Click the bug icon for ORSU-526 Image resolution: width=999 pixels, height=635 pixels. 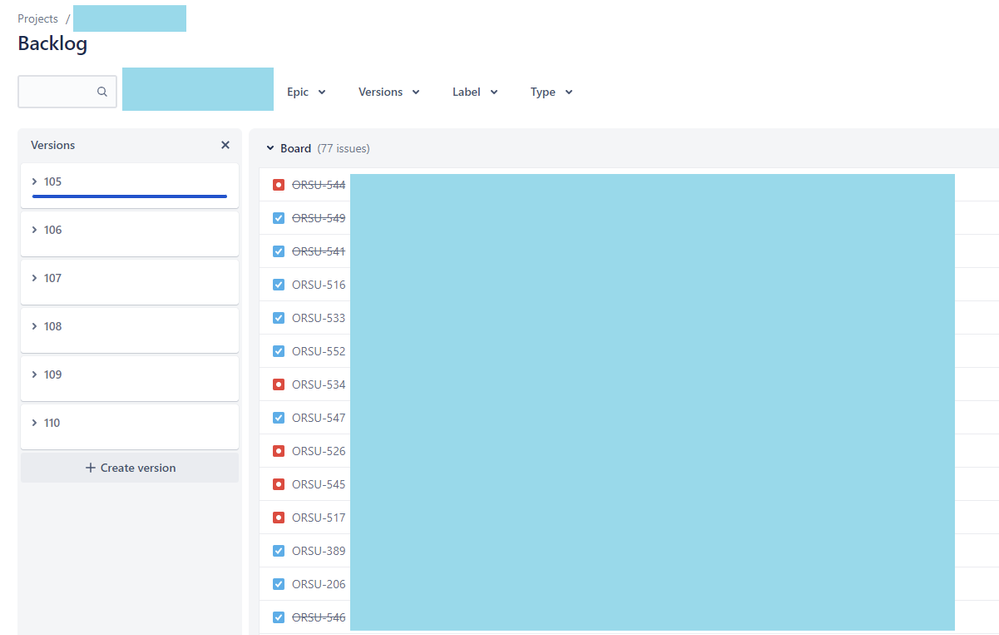(x=278, y=451)
